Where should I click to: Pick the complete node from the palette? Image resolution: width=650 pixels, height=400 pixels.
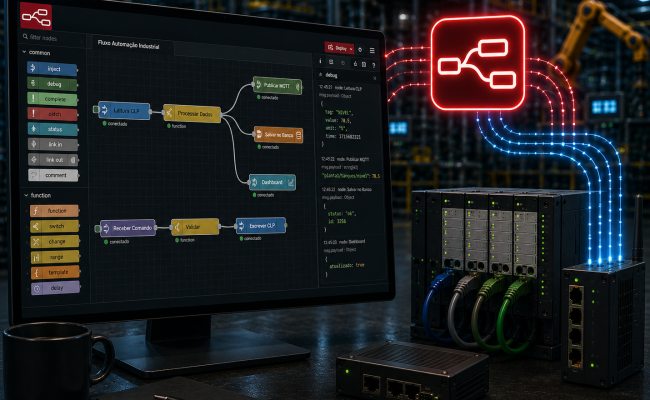[x=52, y=99]
